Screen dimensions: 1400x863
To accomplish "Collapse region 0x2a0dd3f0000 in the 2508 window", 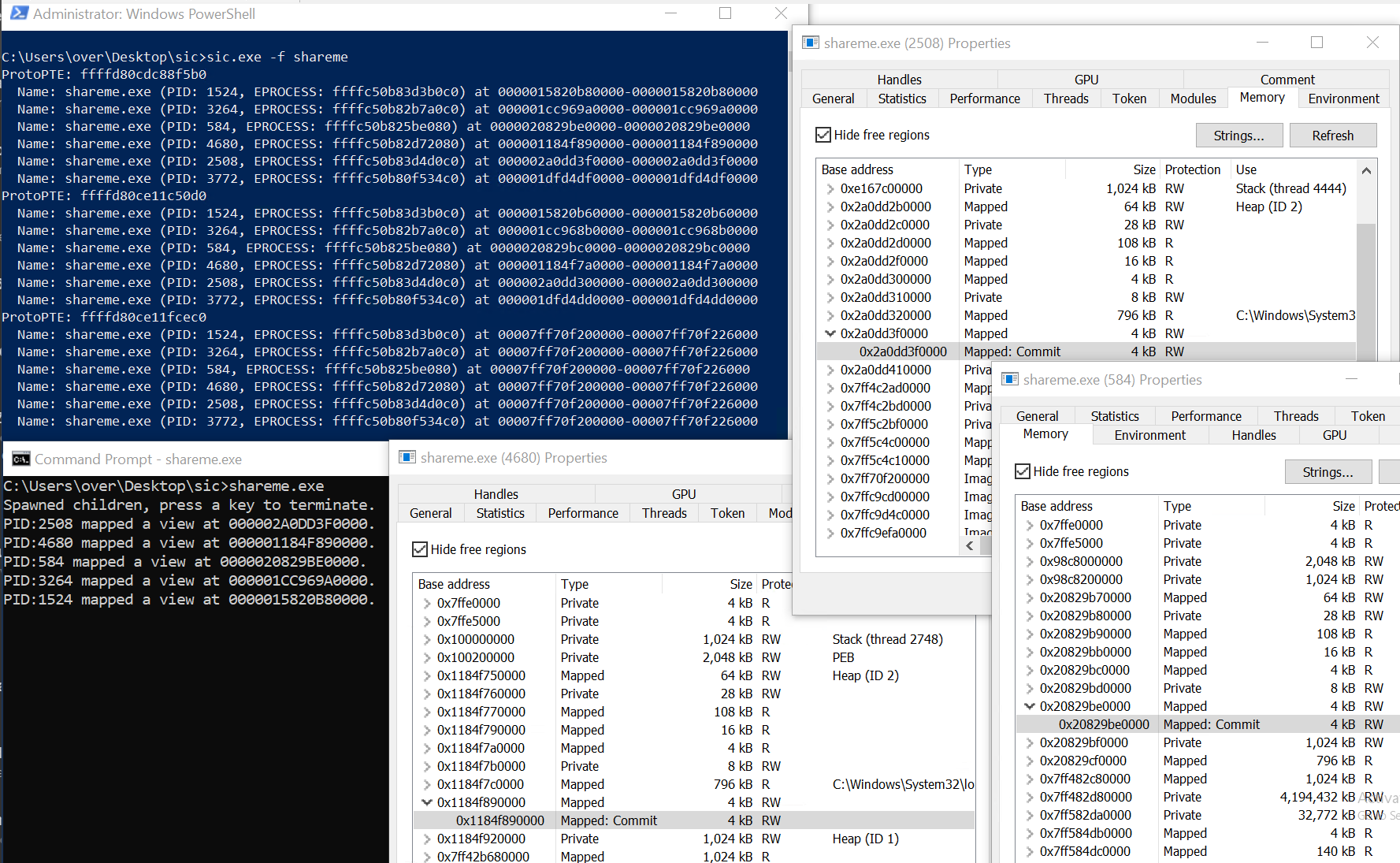I will click(x=830, y=333).
